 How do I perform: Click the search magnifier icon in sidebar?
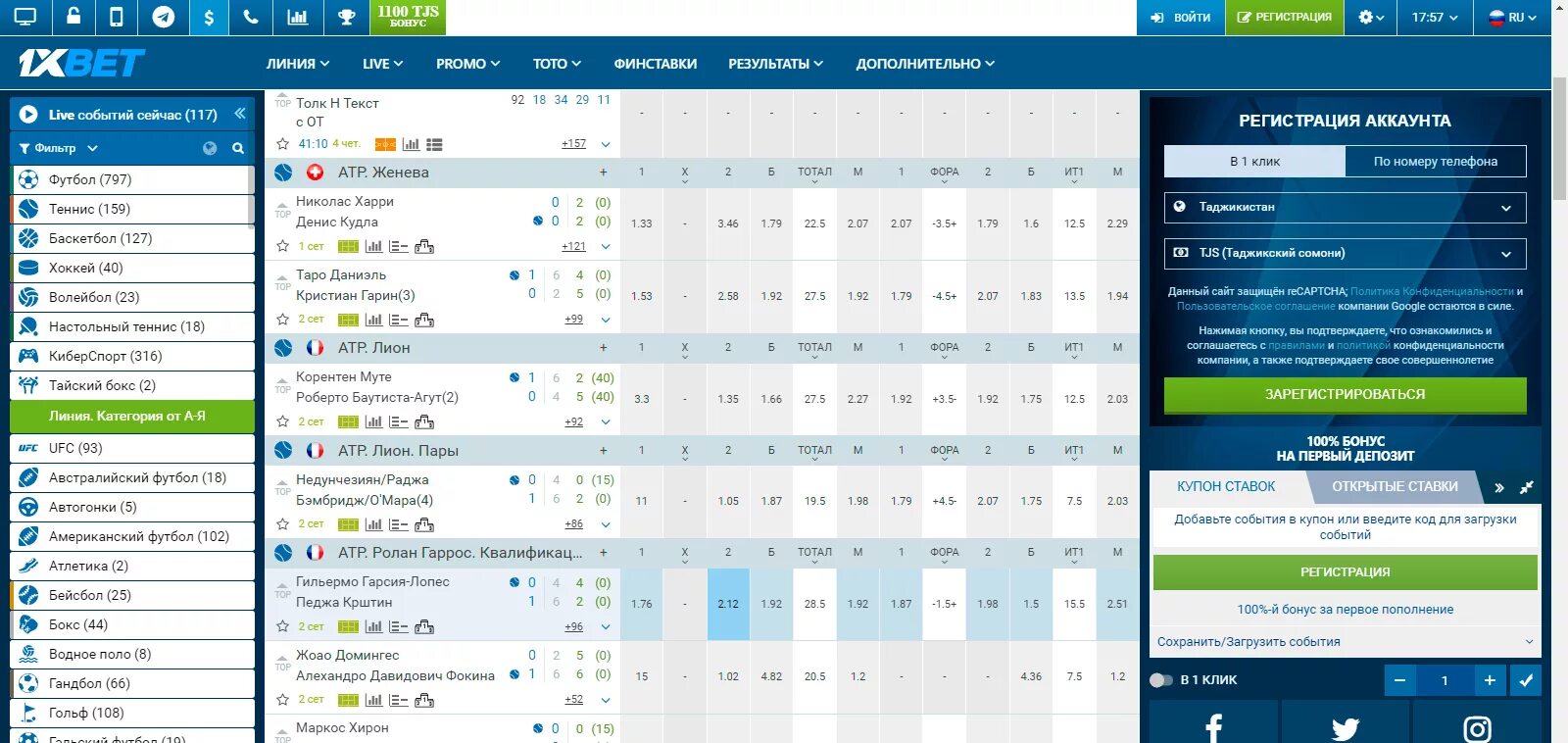237,148
